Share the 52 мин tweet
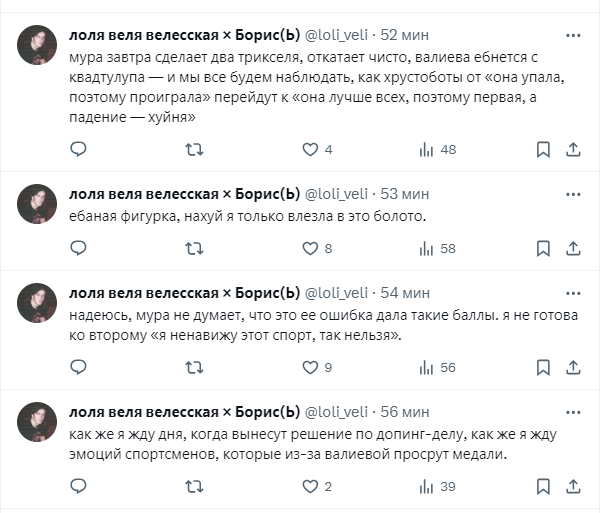 (574, 149)
